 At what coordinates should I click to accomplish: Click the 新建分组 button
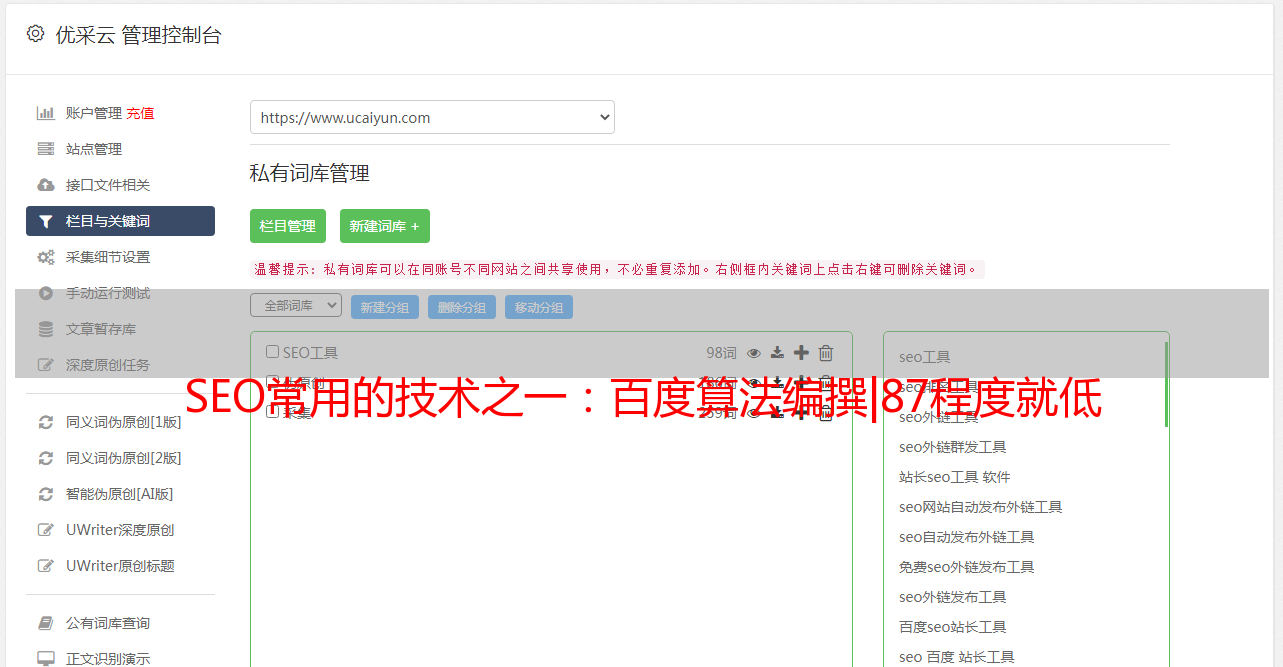coord(385,307)
